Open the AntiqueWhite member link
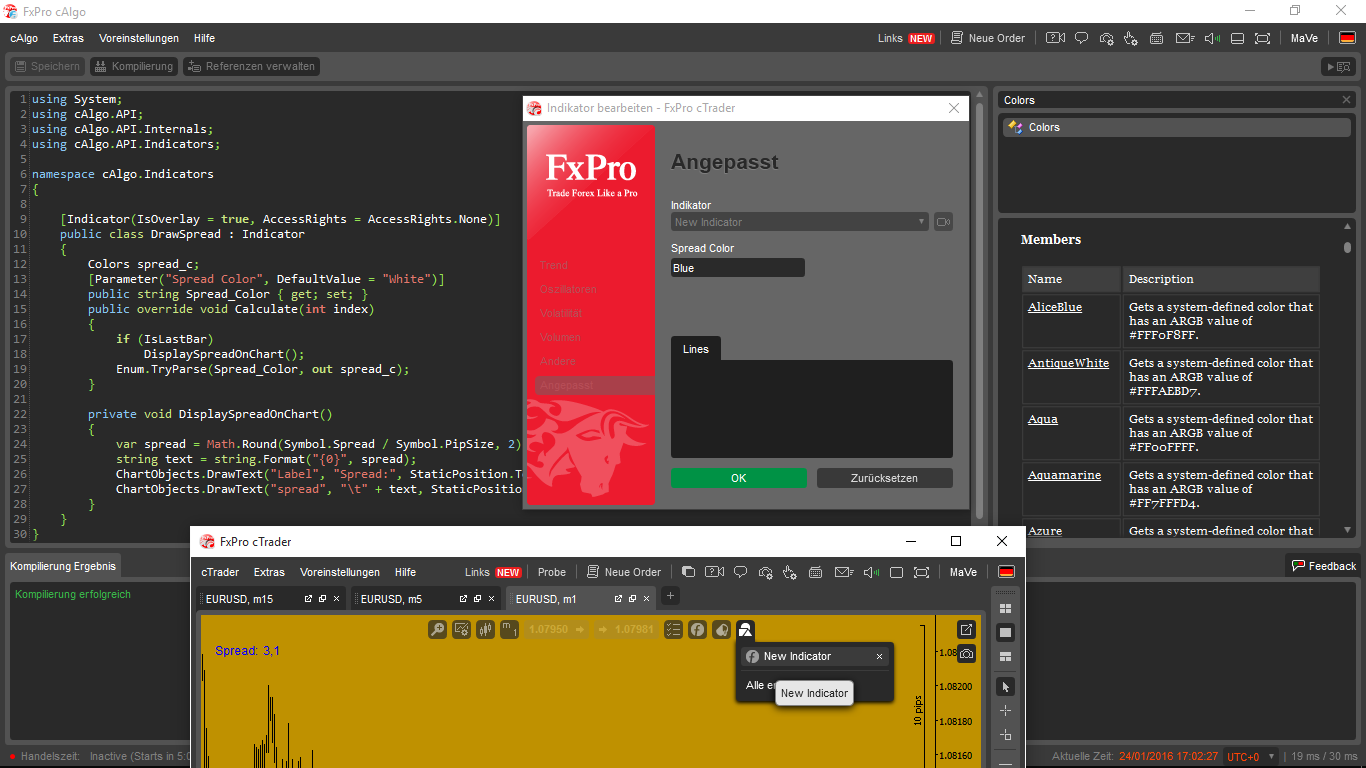 click(1068, 363)
